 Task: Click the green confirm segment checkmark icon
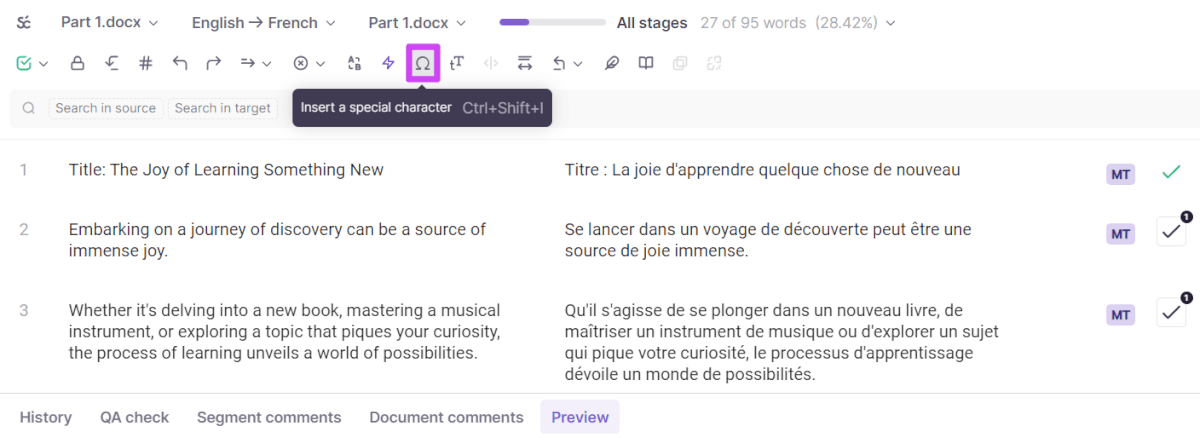pos(24,63)
